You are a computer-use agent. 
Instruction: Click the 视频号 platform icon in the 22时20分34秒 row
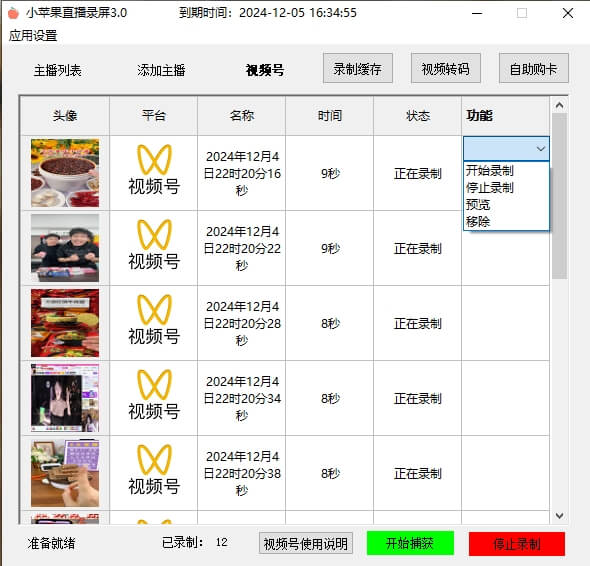[154, 395]
